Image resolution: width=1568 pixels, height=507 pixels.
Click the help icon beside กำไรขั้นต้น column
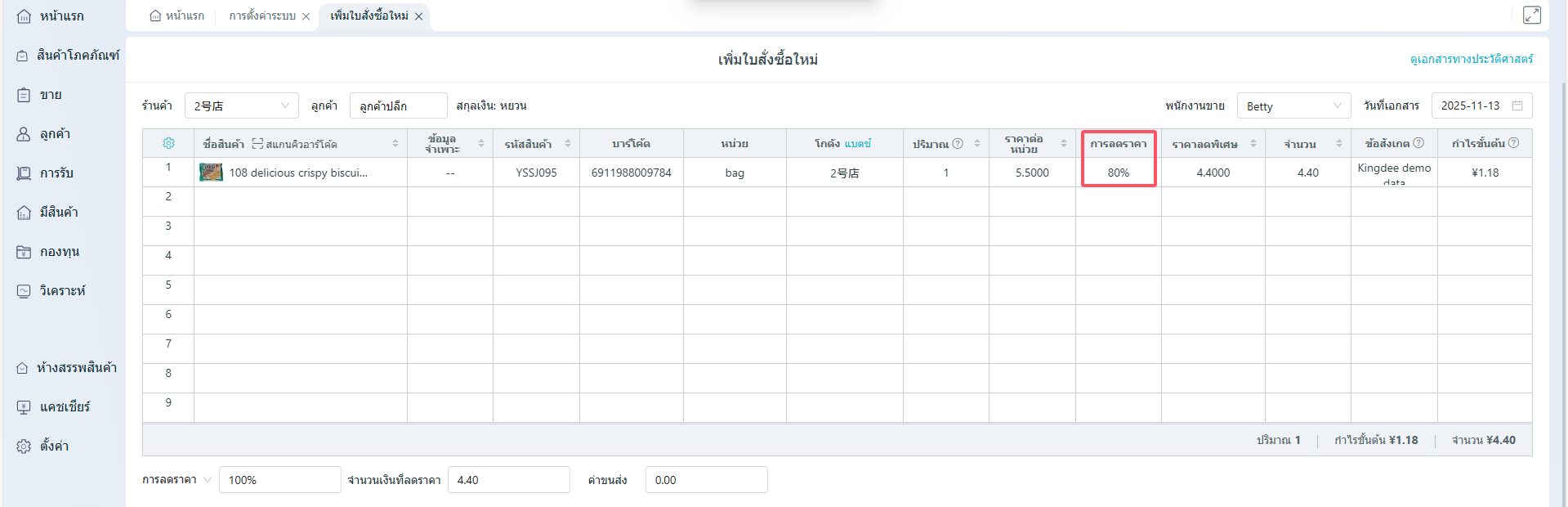(1513, 143)
